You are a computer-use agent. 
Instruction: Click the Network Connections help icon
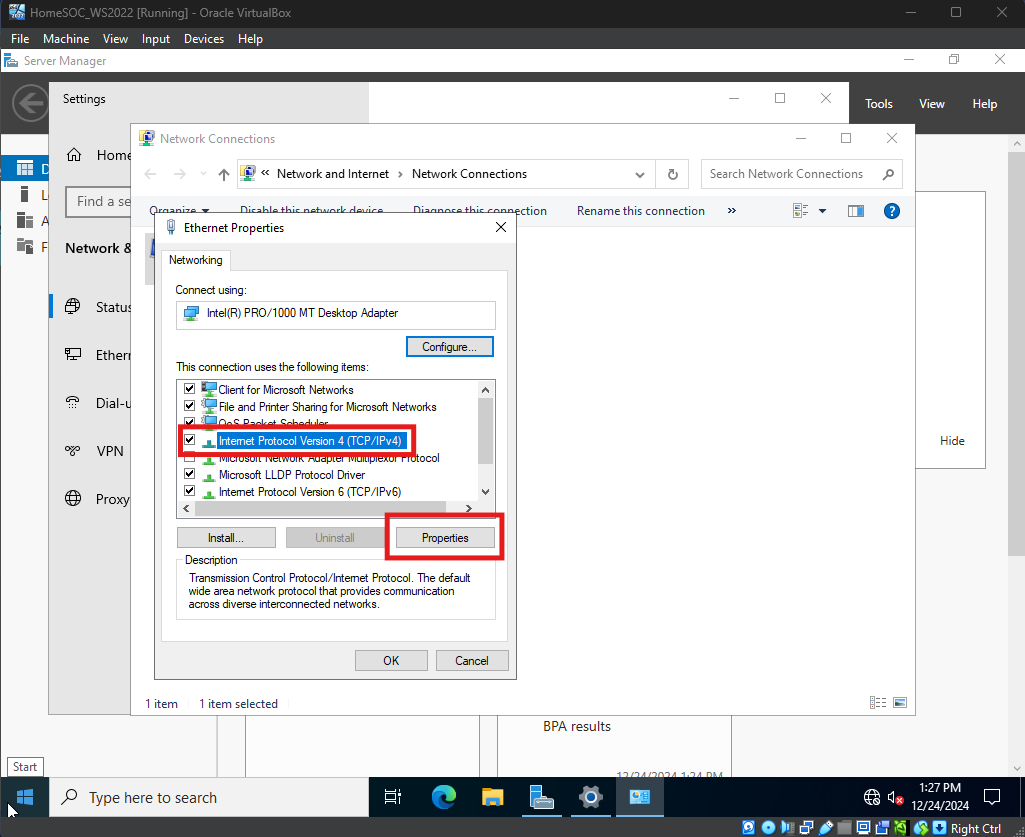click(892, 211)
